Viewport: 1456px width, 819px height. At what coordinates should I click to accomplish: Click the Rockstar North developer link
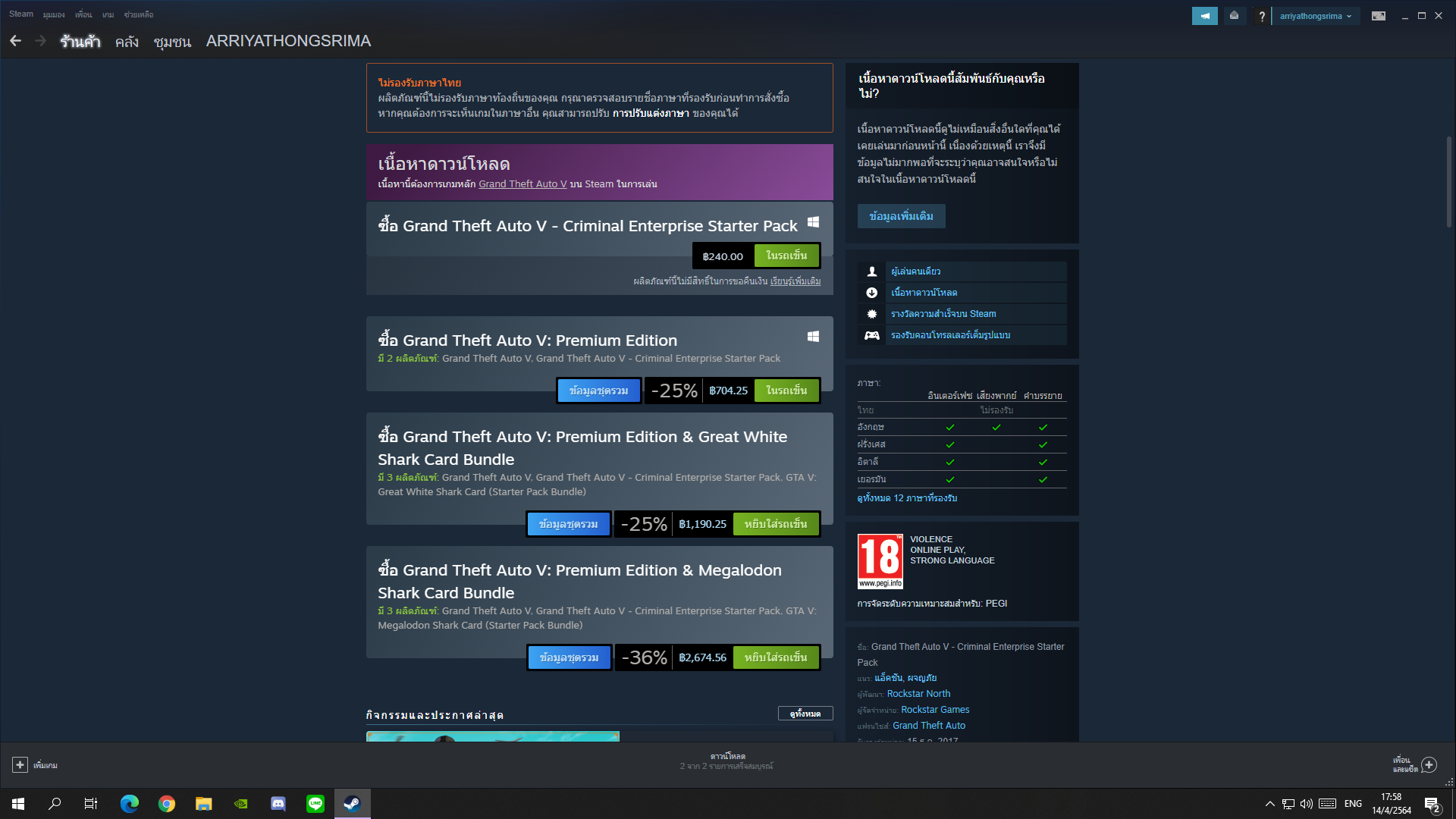pyautogui.click(x=918, y=694)
